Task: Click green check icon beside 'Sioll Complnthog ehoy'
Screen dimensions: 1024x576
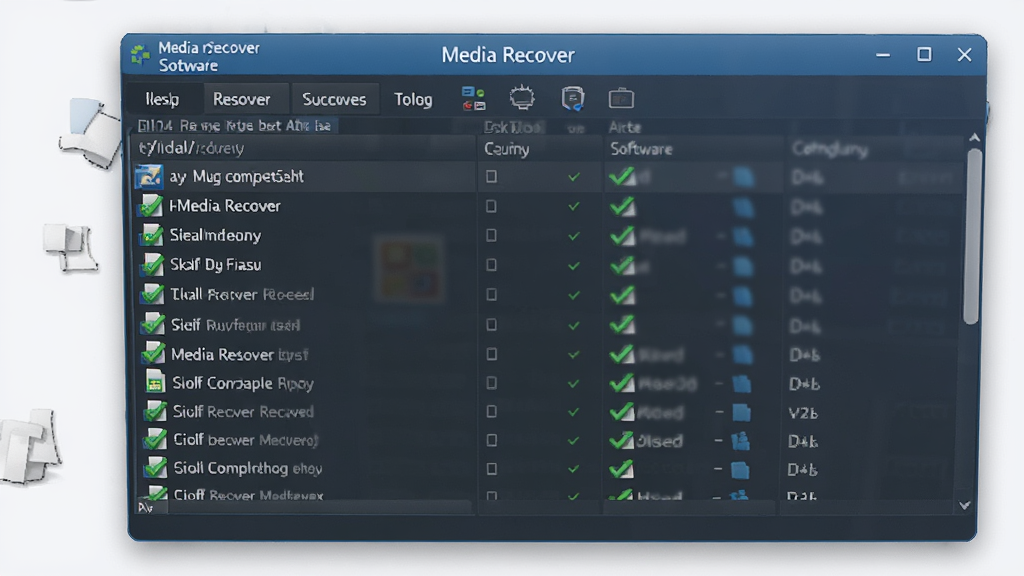Action: pos(155,468)
